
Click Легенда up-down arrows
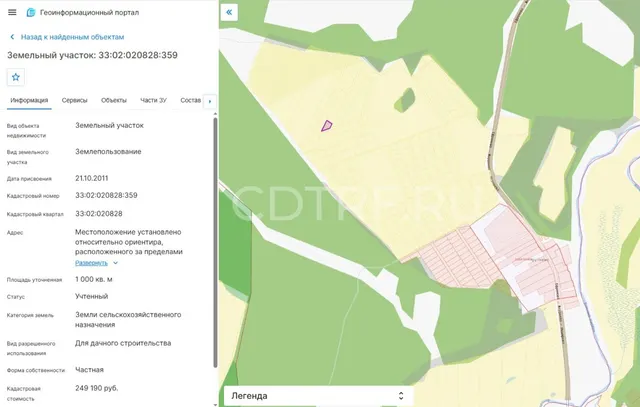click(401, 396)
